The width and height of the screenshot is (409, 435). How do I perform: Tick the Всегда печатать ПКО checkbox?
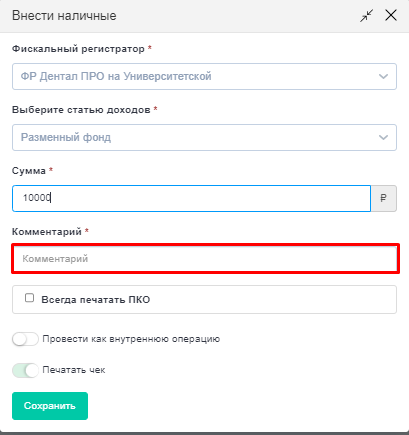[x=30, y=298]
